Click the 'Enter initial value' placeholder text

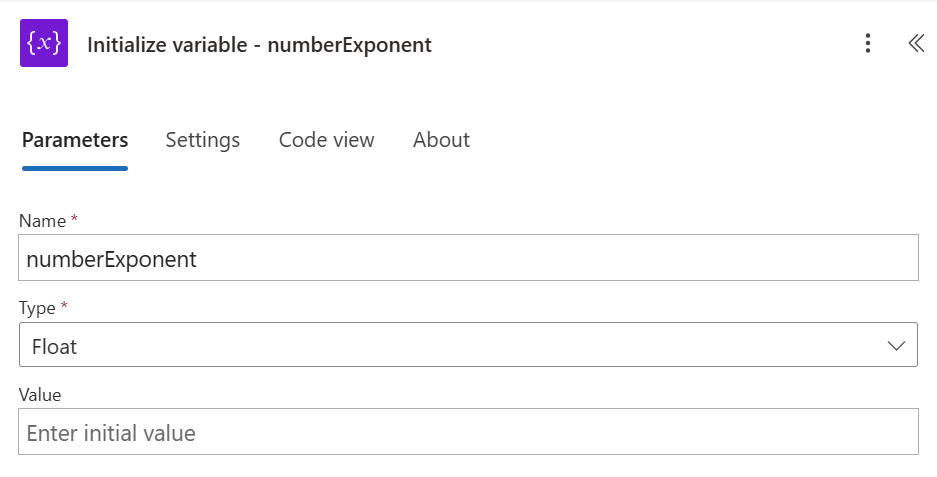111,433
